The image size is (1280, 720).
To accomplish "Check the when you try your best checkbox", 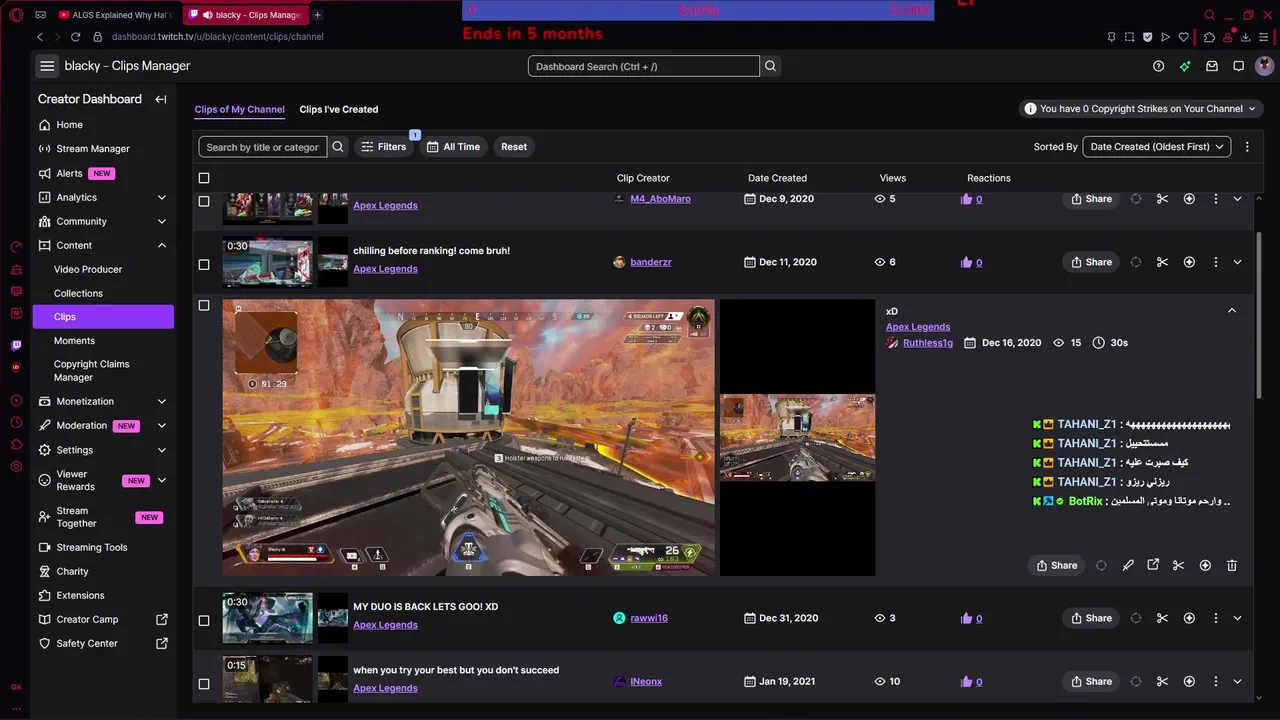I will click(204, 683).
